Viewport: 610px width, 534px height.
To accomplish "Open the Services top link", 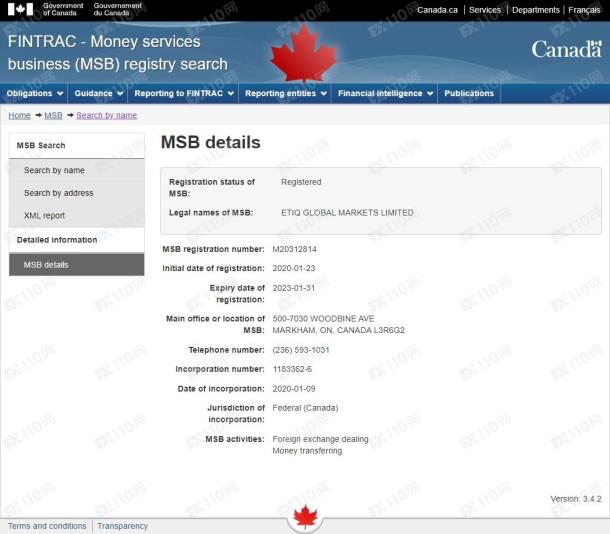I will (485, 10).
